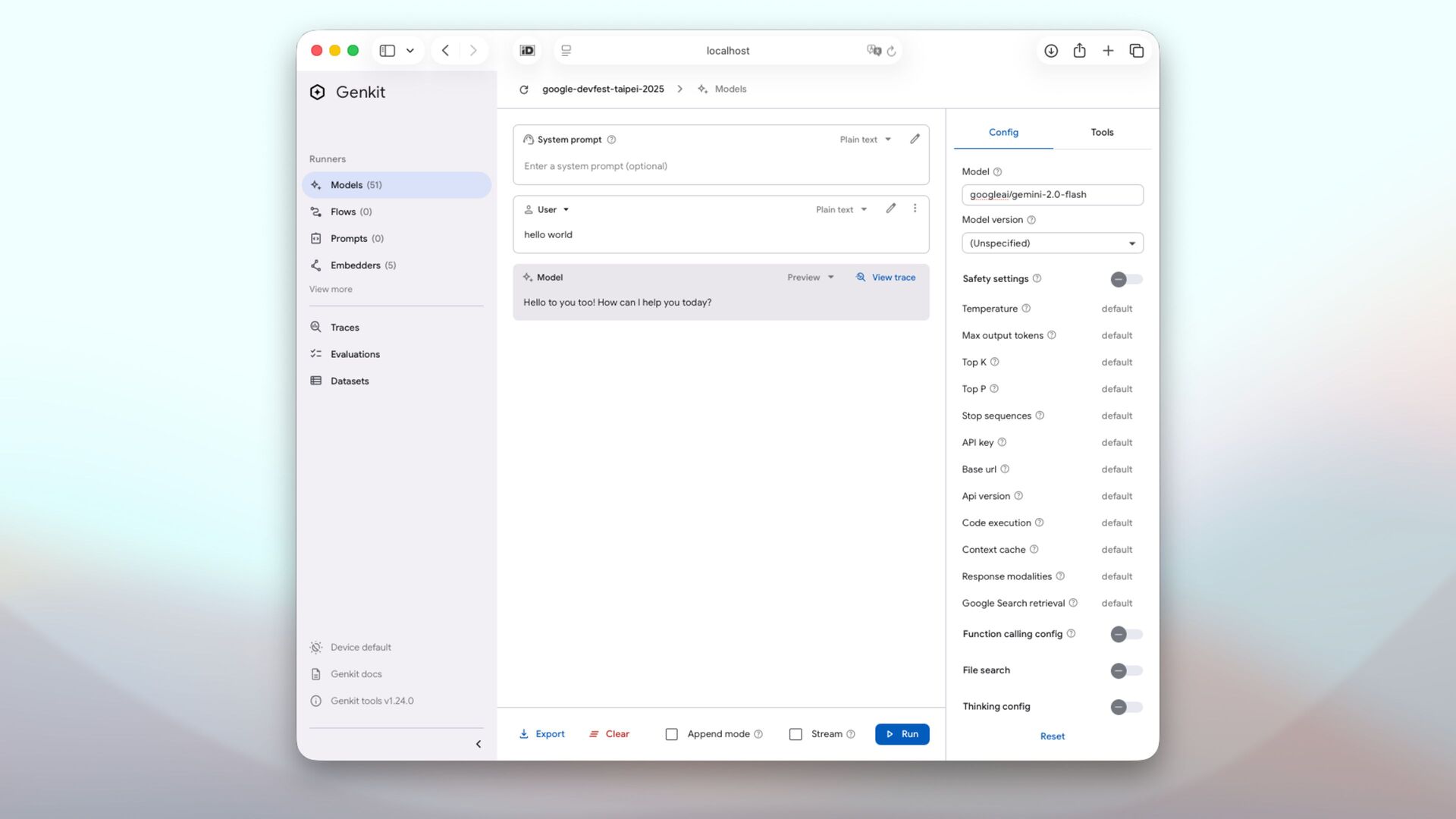Click the pencil edit icon on User message

click(891, 209)
